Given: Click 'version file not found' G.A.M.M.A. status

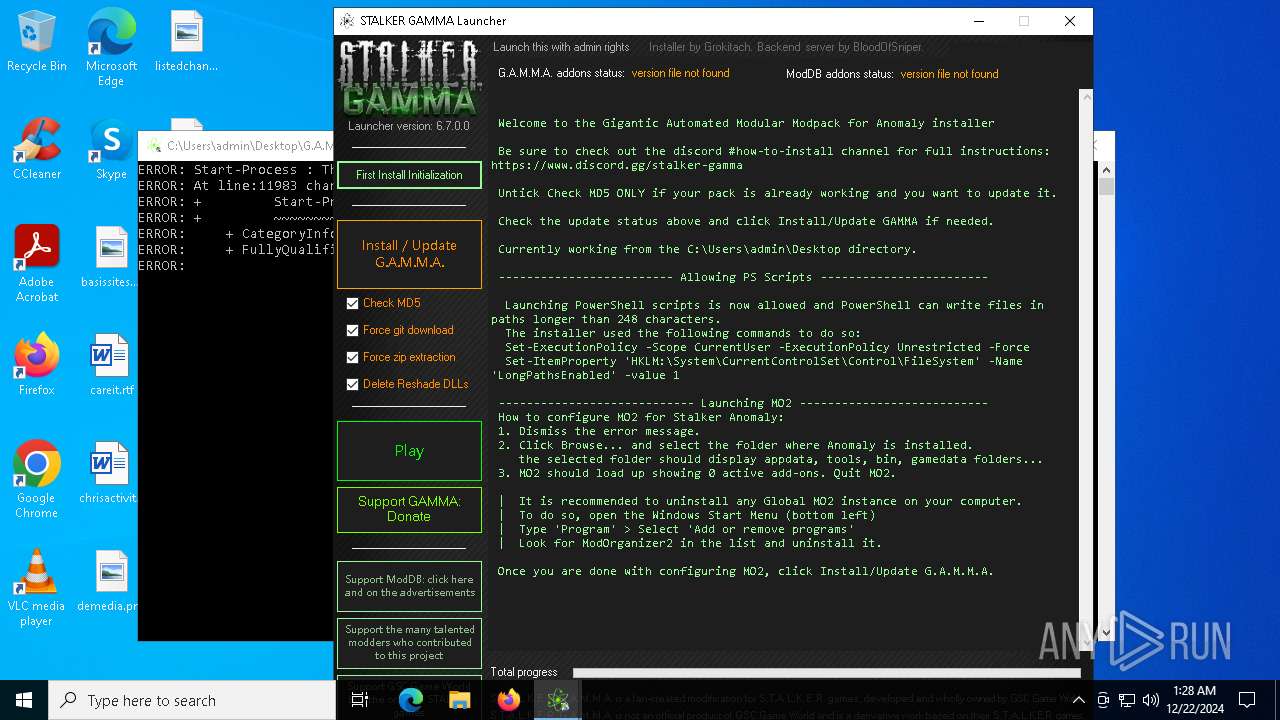Looking at the screenshot, I should coord(680,73).
